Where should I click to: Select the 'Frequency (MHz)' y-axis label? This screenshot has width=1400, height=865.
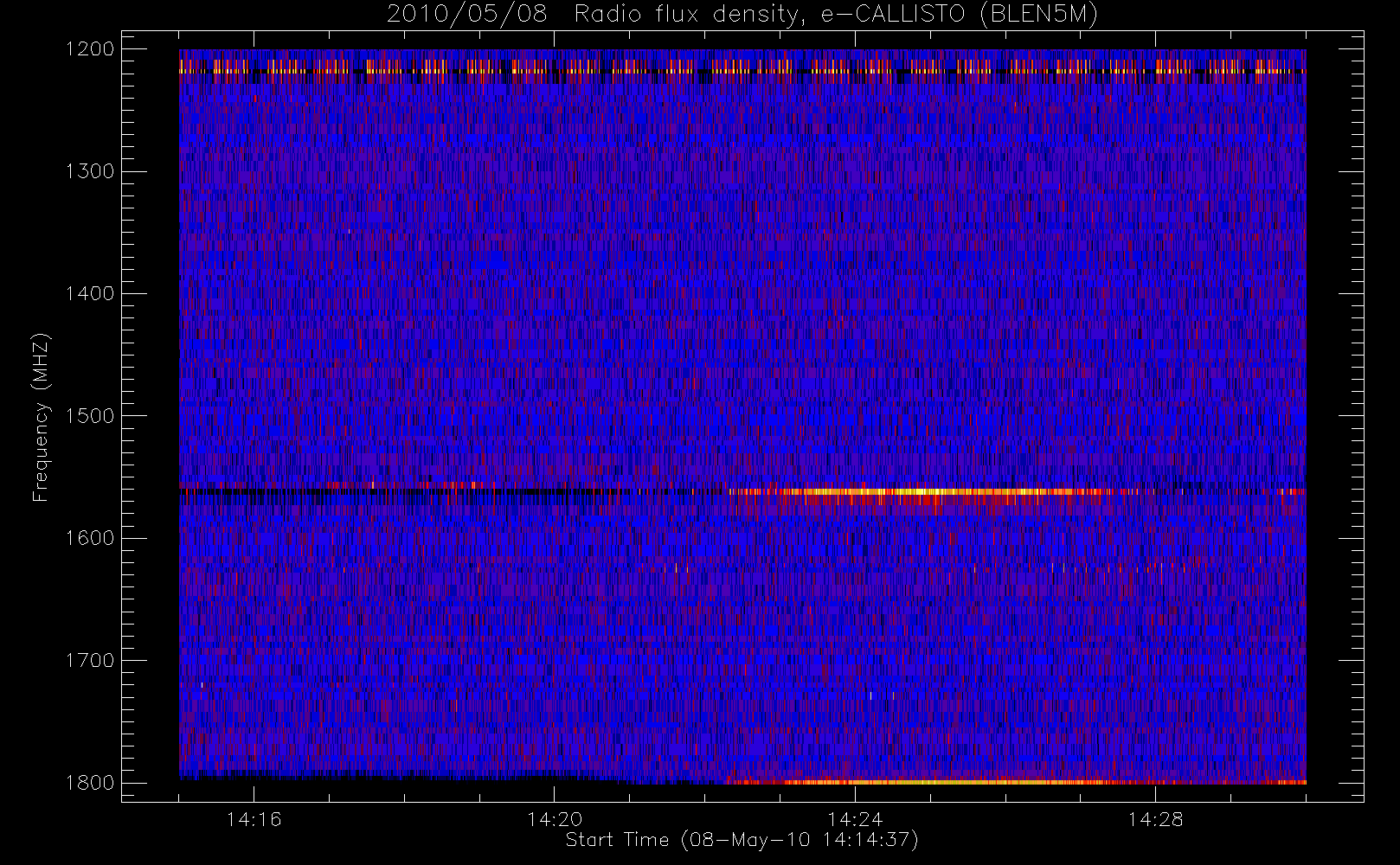pos(41,417)
